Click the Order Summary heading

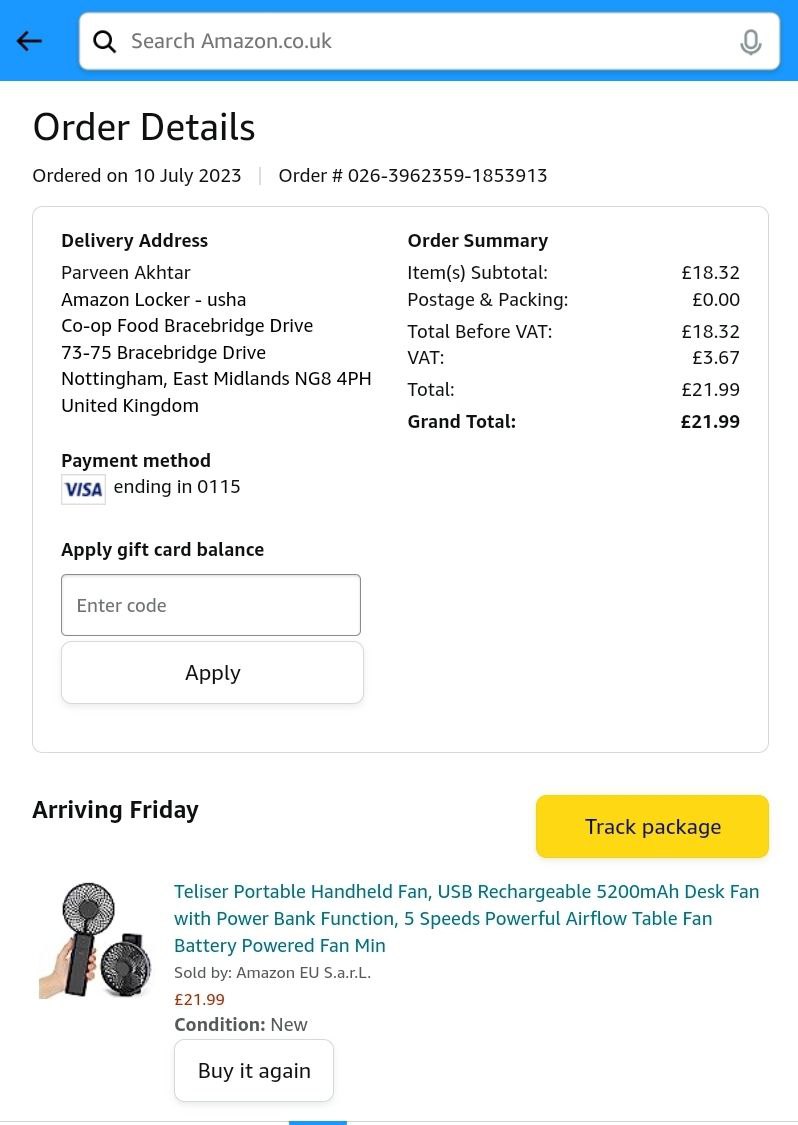(x=477, y=241)
